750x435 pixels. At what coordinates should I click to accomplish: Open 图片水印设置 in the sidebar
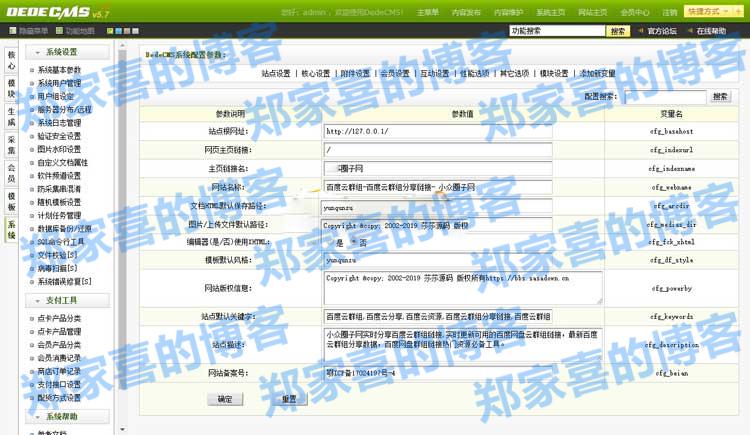pos(59,149)
